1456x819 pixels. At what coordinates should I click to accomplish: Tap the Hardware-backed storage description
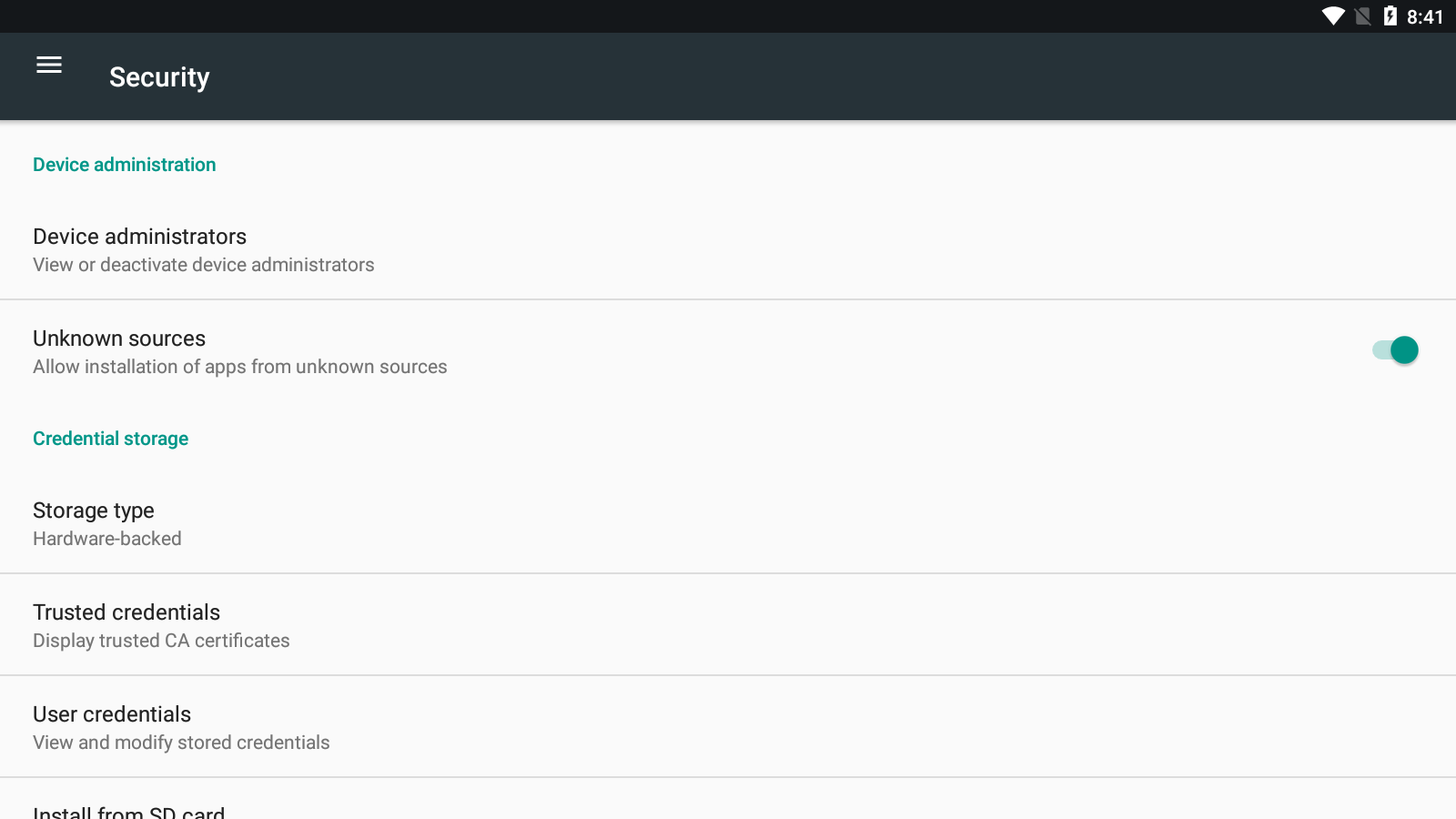point(107,539)
